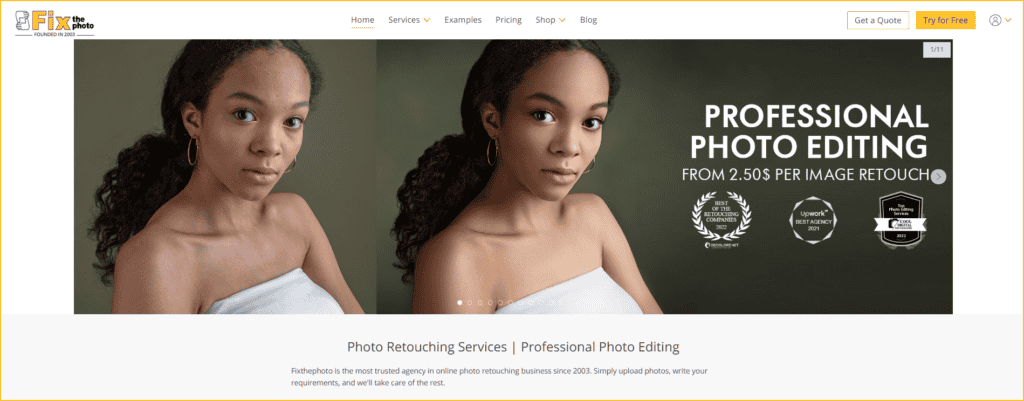Click the Fix the Photo logo
Screen dimensions: 1024x401
[x=55, y=22]
